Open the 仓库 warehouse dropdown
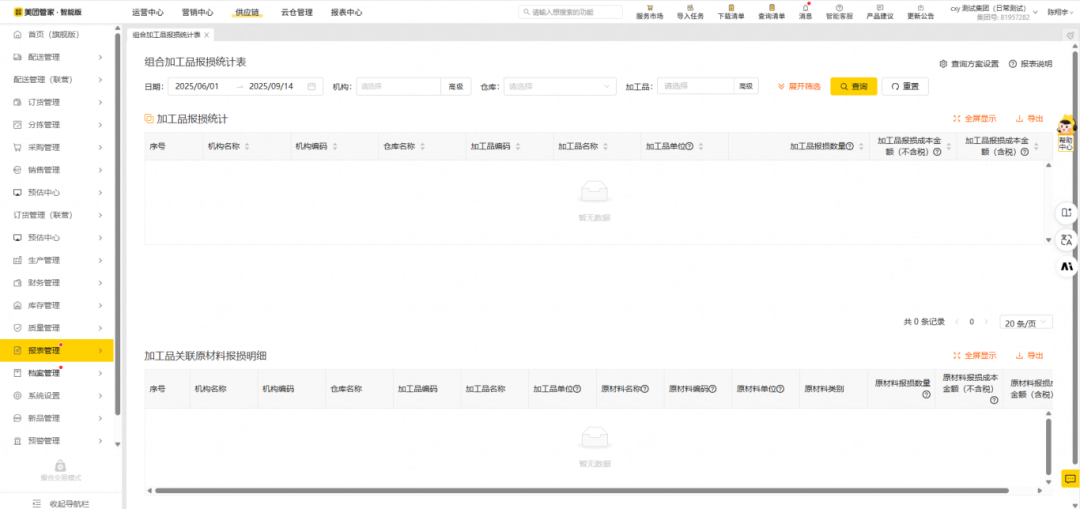This screenshot has width=1080, height=509. coord(560,87)
